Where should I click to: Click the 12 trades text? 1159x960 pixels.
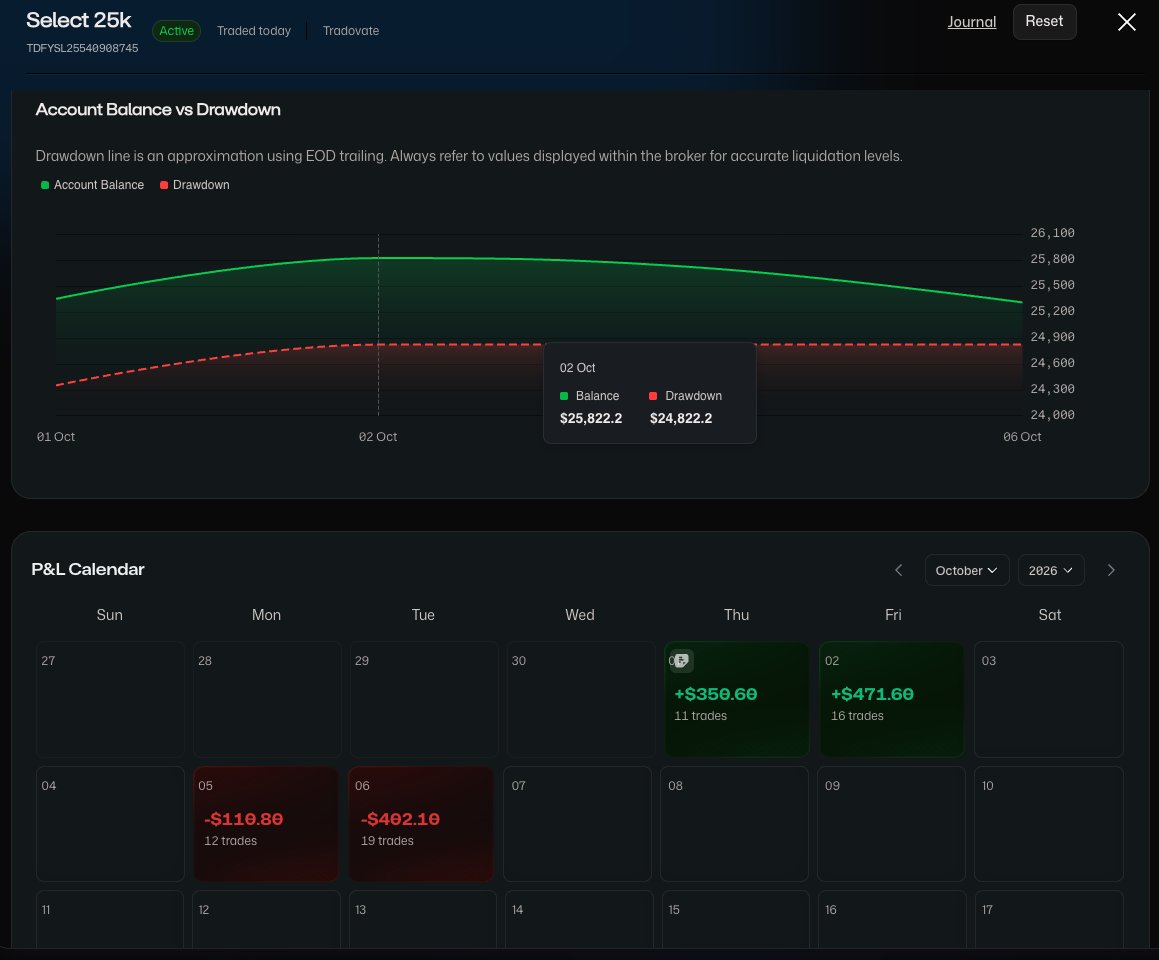(231, 840)
